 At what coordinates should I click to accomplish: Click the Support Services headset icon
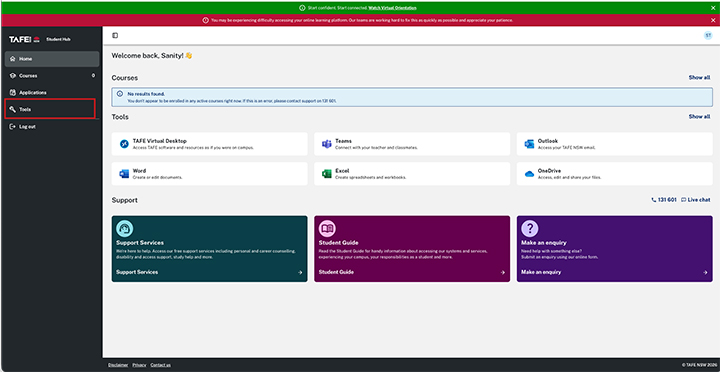[125, 228]
